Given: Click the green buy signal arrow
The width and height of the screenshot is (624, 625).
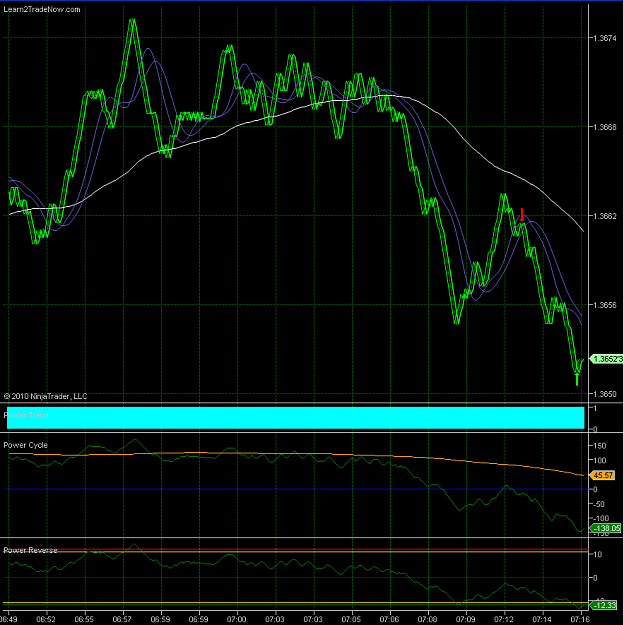Looking at the screenshot, I should coord(577,379).
